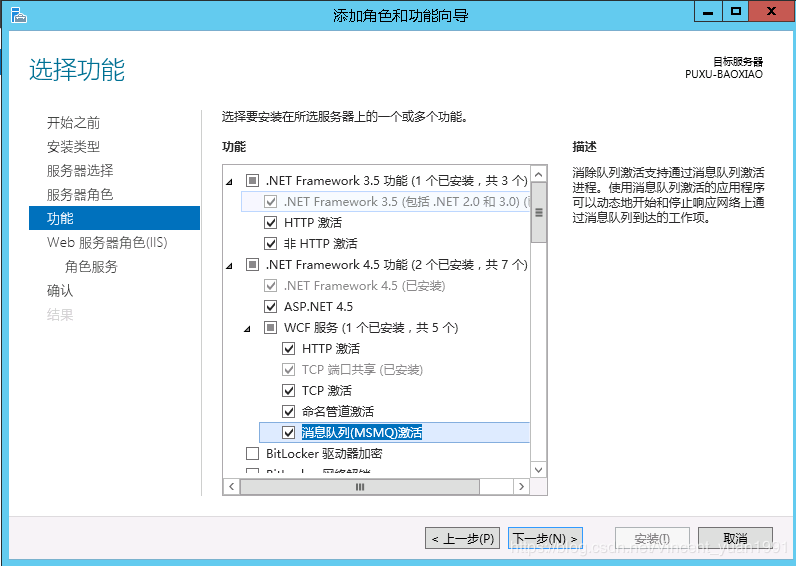Uncheck 命名管道激活 checkbox
The image size is (796, 566).
pos(288,411)
